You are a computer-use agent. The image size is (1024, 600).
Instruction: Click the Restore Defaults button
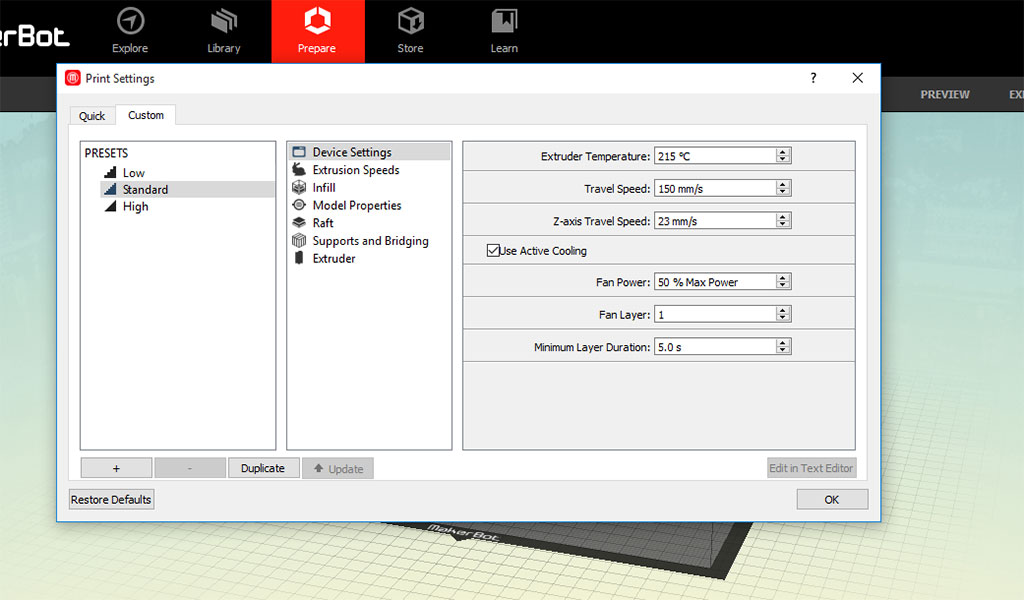(x=111, y=499)
